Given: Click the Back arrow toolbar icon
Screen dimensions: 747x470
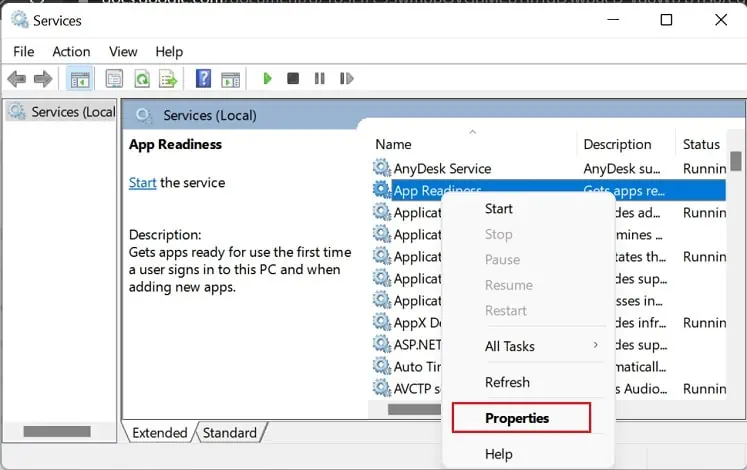Looking at the screenshot, I should coord(17,79).
